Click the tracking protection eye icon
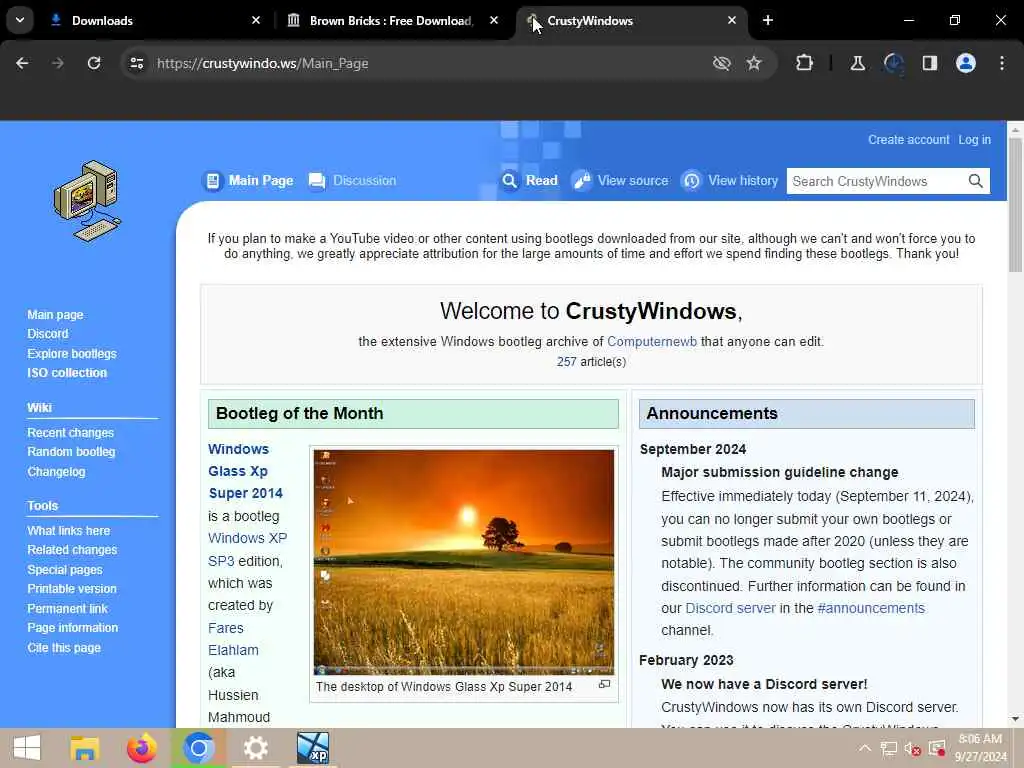The height and width of the screenshot is (768, 1024). (722, 63)
